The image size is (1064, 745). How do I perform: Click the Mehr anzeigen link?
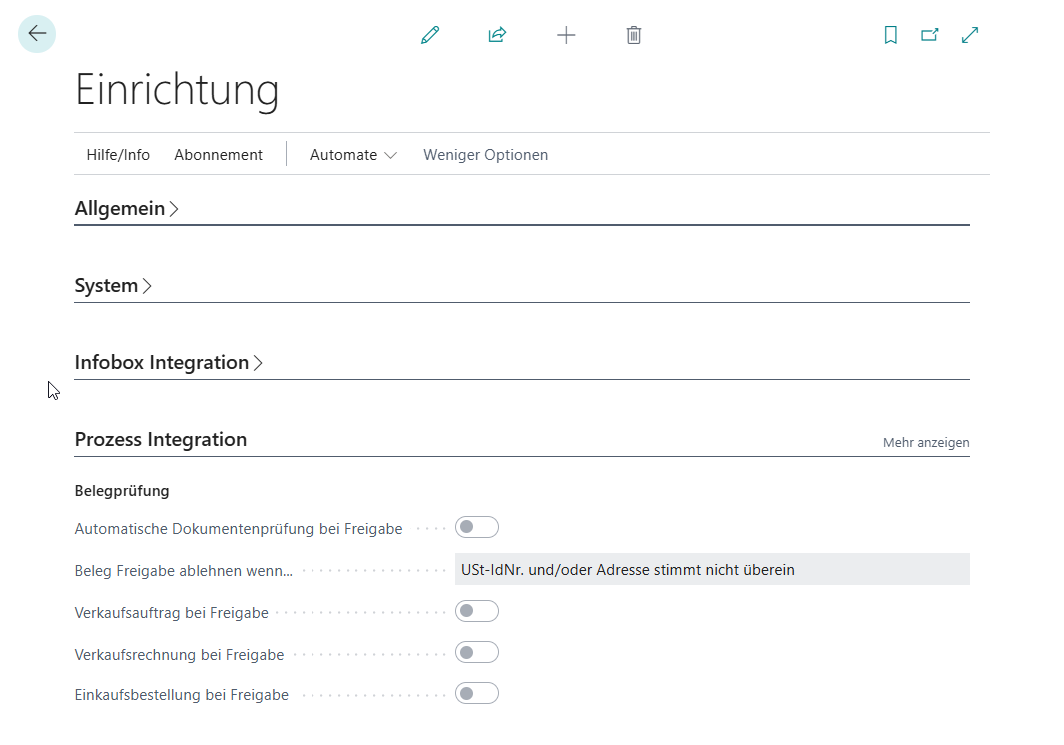[926, 442]
